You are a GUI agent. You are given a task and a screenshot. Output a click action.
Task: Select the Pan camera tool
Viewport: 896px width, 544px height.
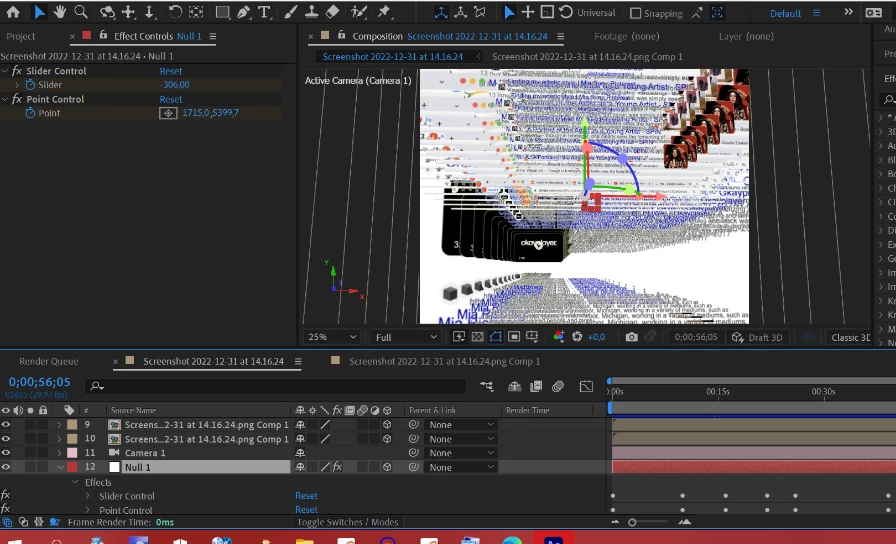pyautogui.click(x=129, y=12)
